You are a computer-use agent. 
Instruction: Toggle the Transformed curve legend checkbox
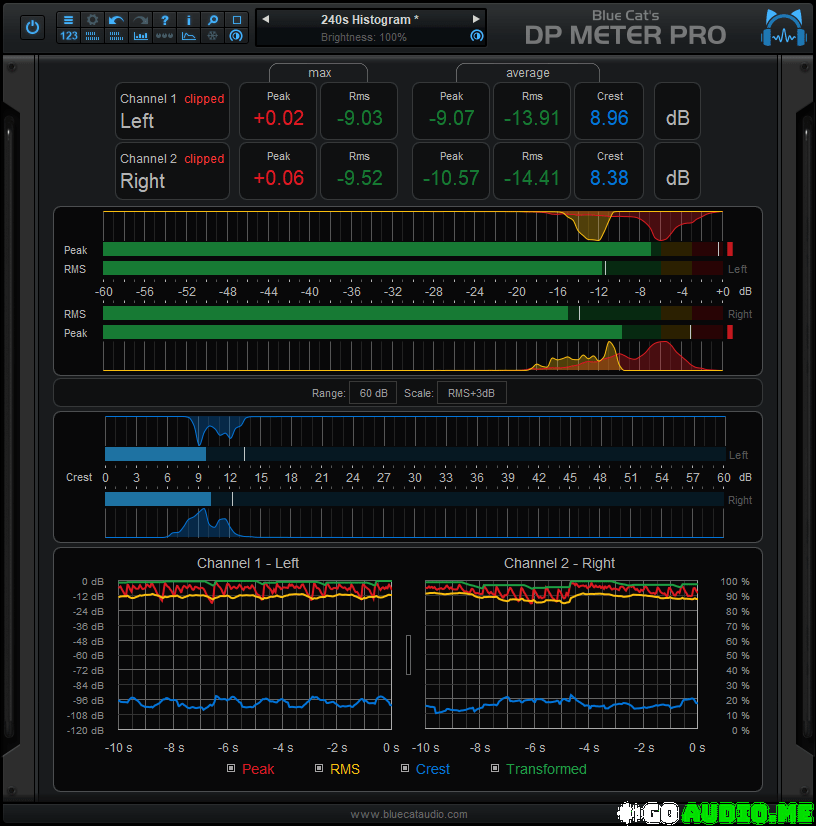coord(495,768)
